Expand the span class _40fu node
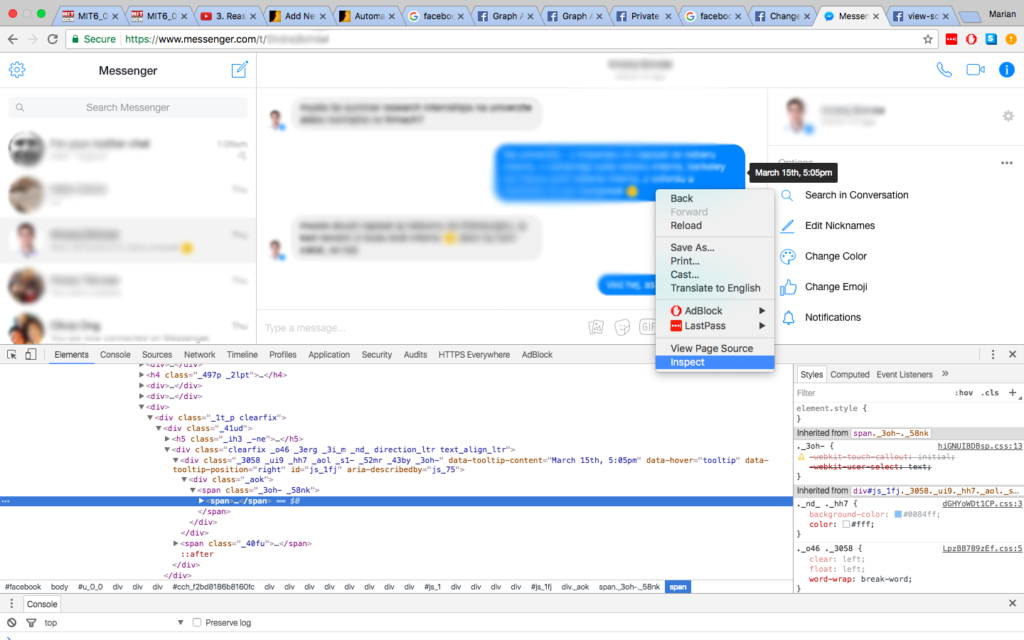 177,543
